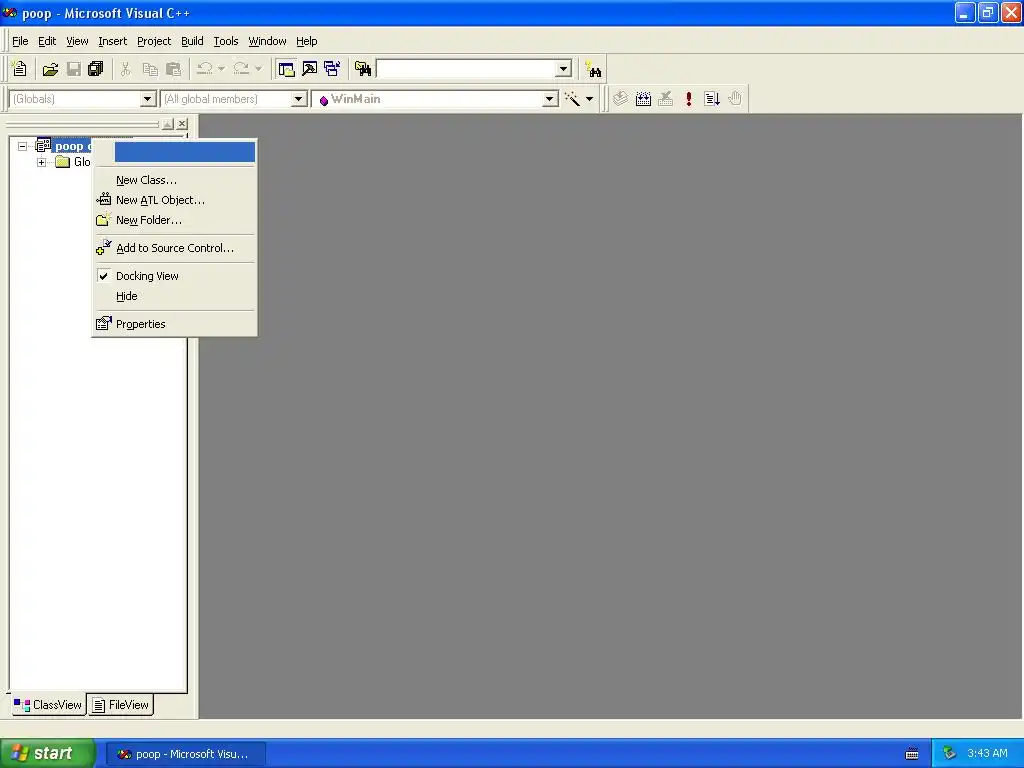The image size is (1024, 768).
Task: Open the View menu
Action: 77,41
